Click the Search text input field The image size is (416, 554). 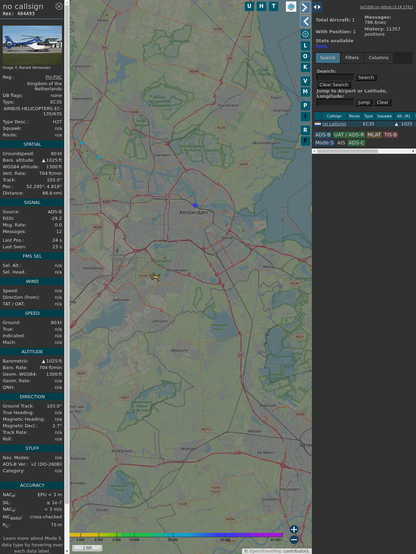[x=335, y=77]
